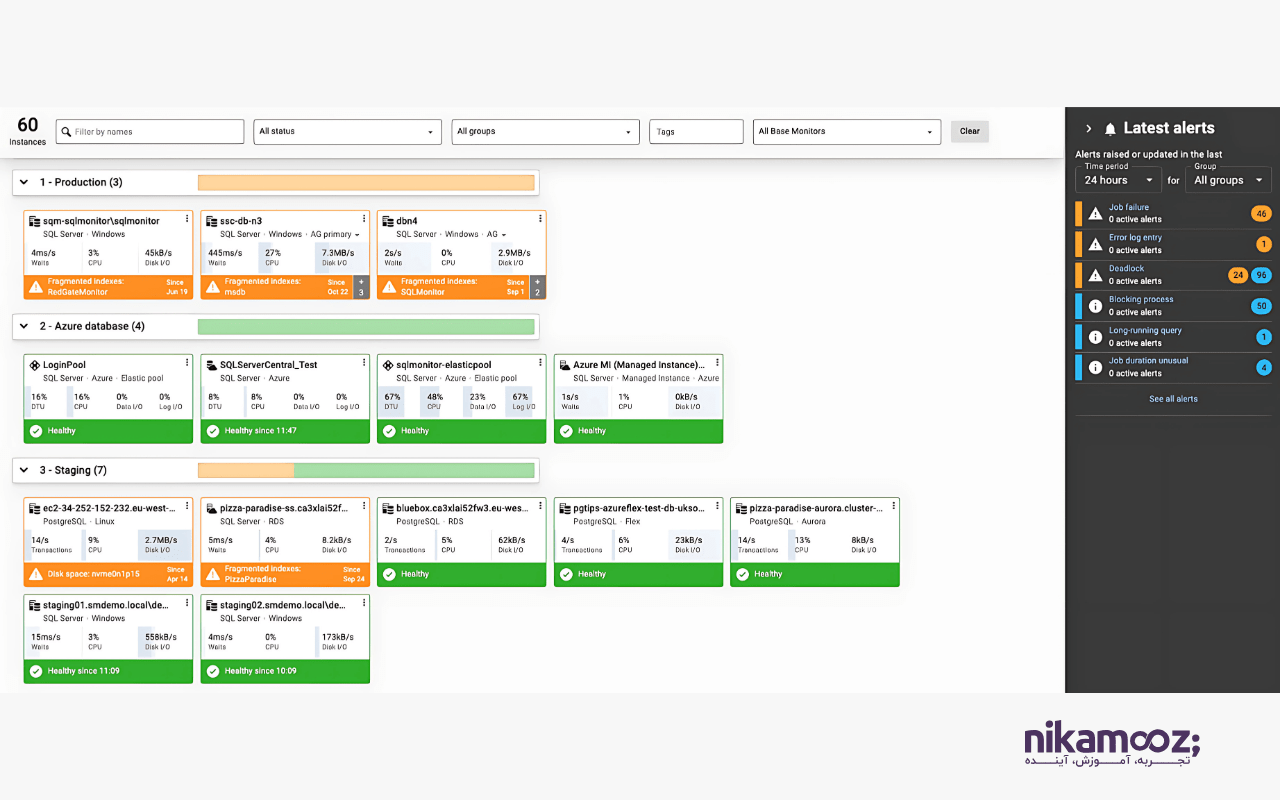Open kebab menu on pgtips-azureflex card
Viewport: 1280px width, 800px height.
pyautogui.click(x=717, y=507)
